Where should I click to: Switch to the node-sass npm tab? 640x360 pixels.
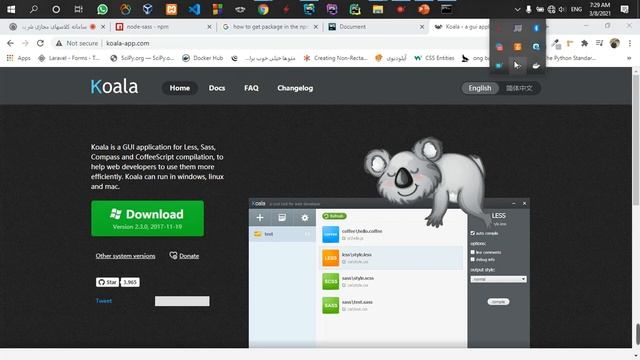pos(164,27)
